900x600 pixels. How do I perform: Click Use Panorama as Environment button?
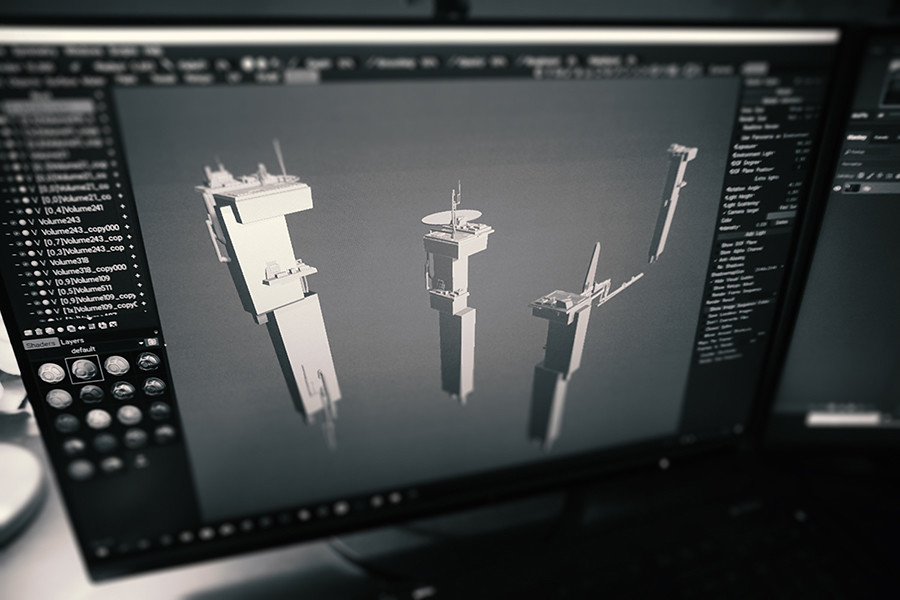(776, 136)
